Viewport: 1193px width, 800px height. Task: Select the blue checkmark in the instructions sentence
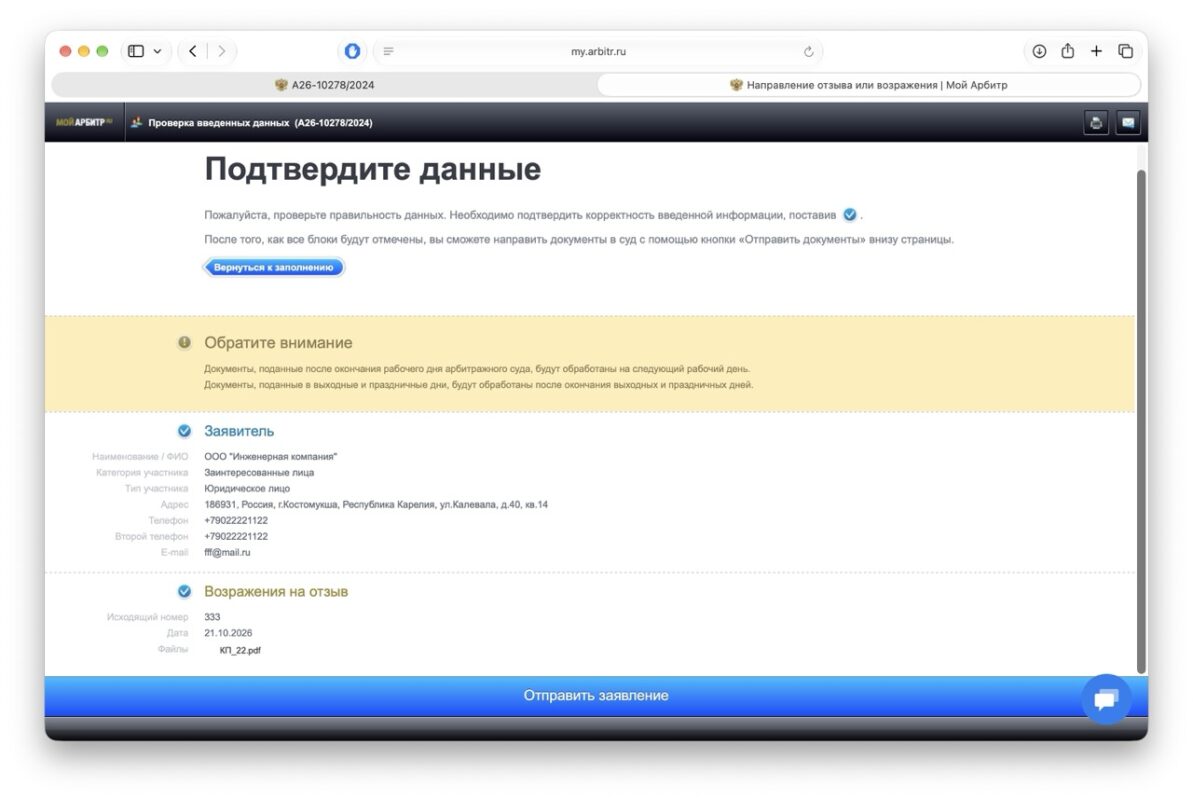point(850,215)
